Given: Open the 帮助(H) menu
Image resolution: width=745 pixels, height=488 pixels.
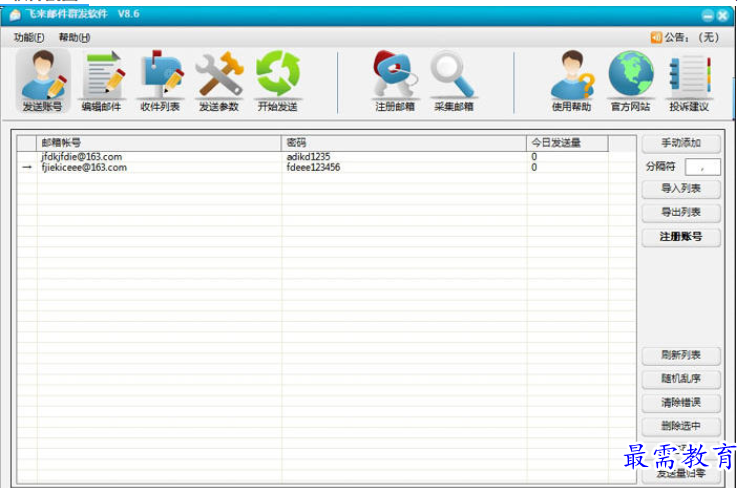Looking at the screenshot, I should [x=74, y=37].
